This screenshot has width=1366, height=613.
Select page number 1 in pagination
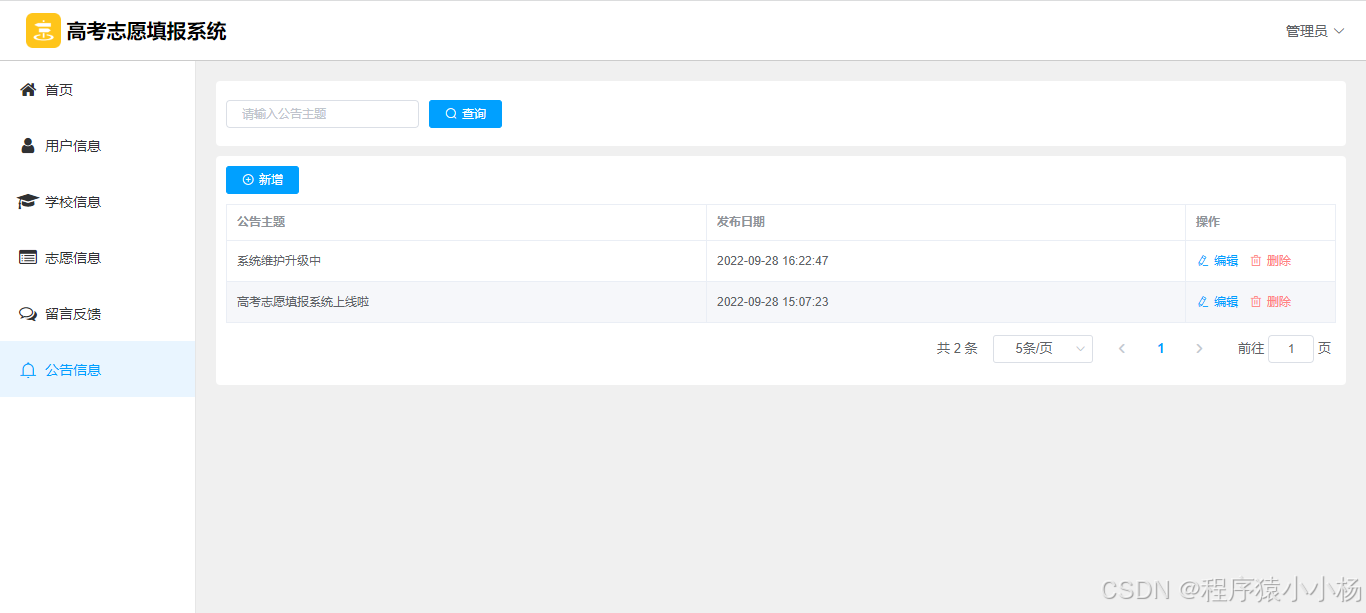[1161, 349]
